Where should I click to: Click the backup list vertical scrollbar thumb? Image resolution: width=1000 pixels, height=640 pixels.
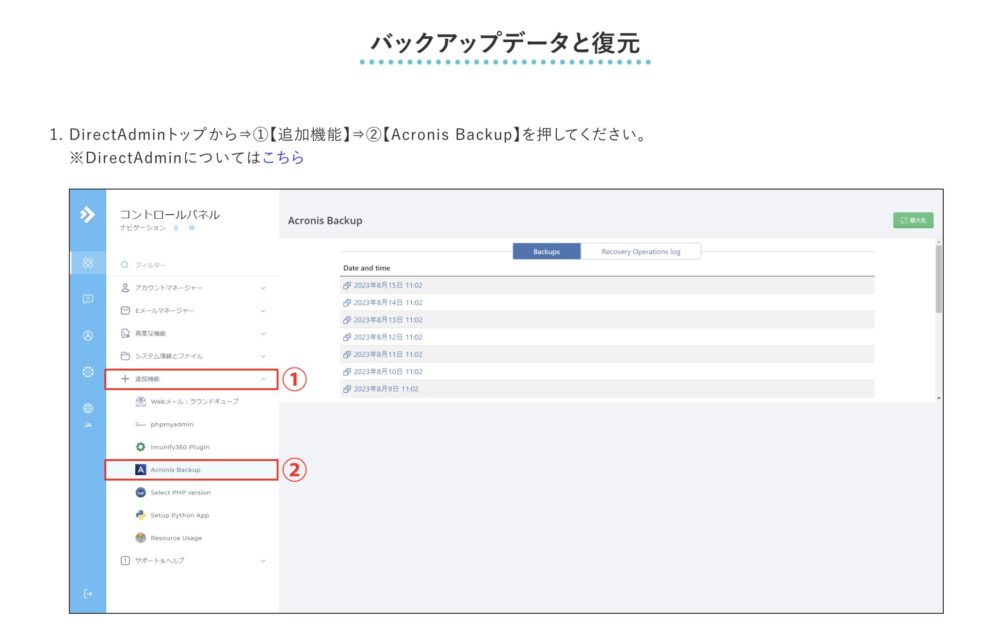point(938,279)
